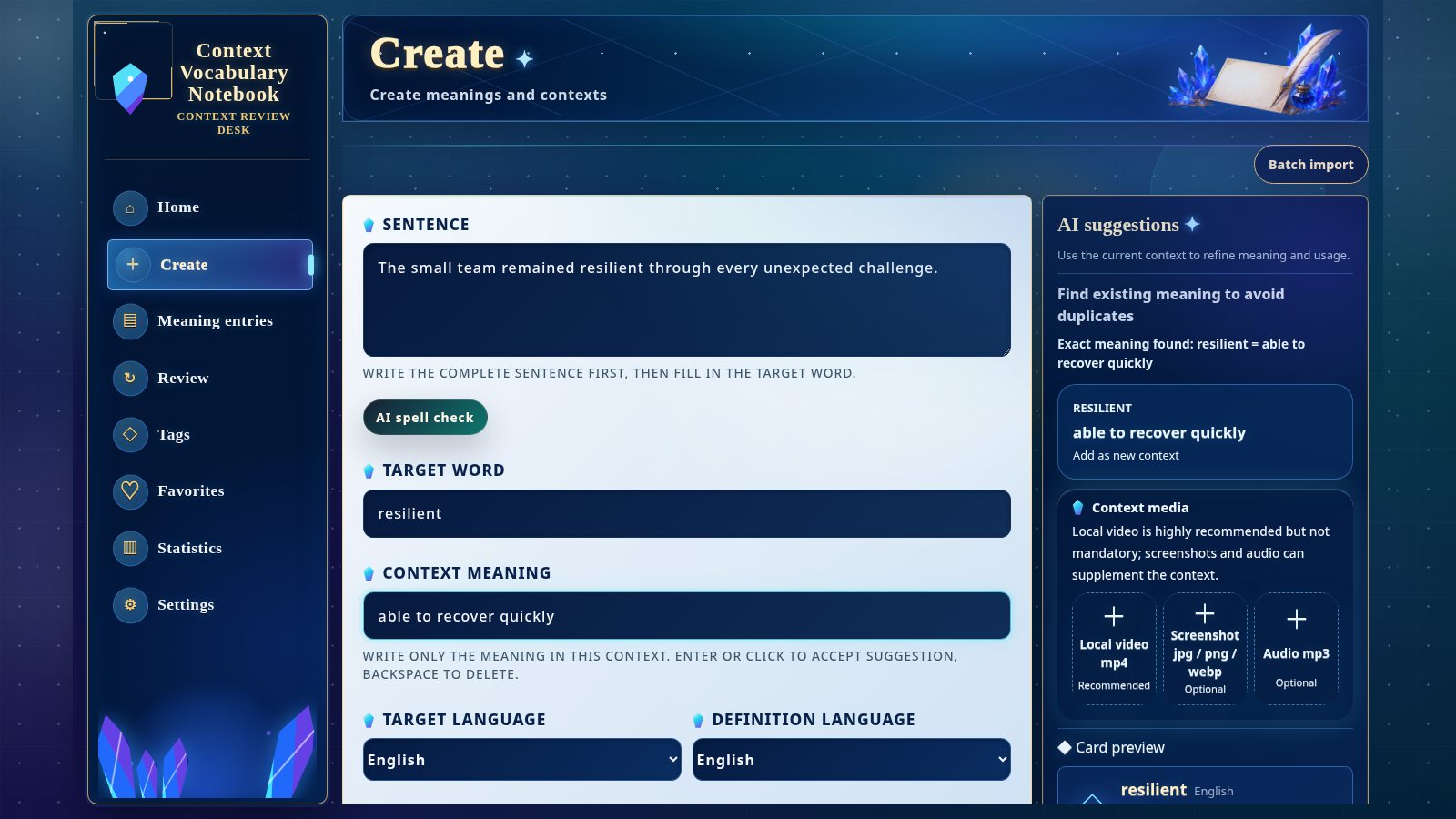Click the 'Exact meaning found' text
Image resolution: width=1456 pixels, height=819 pixels.
(1181, 353)
